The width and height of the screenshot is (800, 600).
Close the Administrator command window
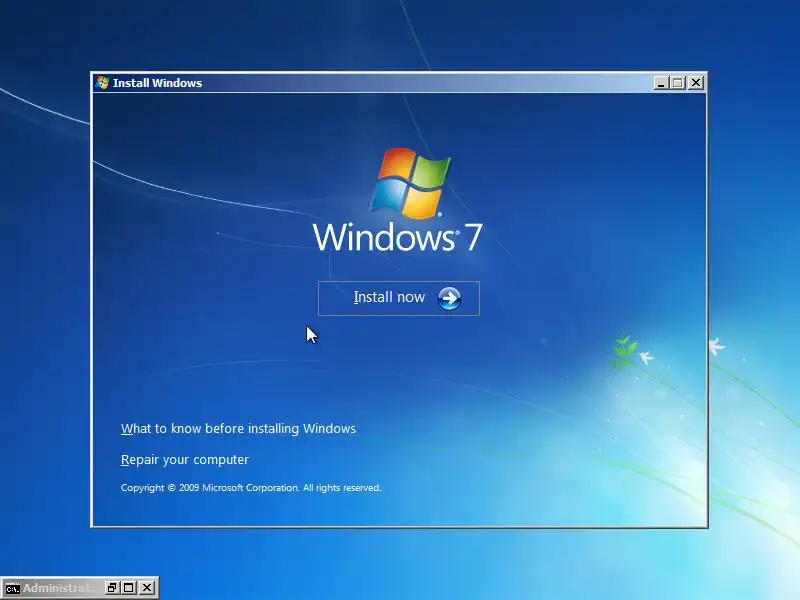146,588
